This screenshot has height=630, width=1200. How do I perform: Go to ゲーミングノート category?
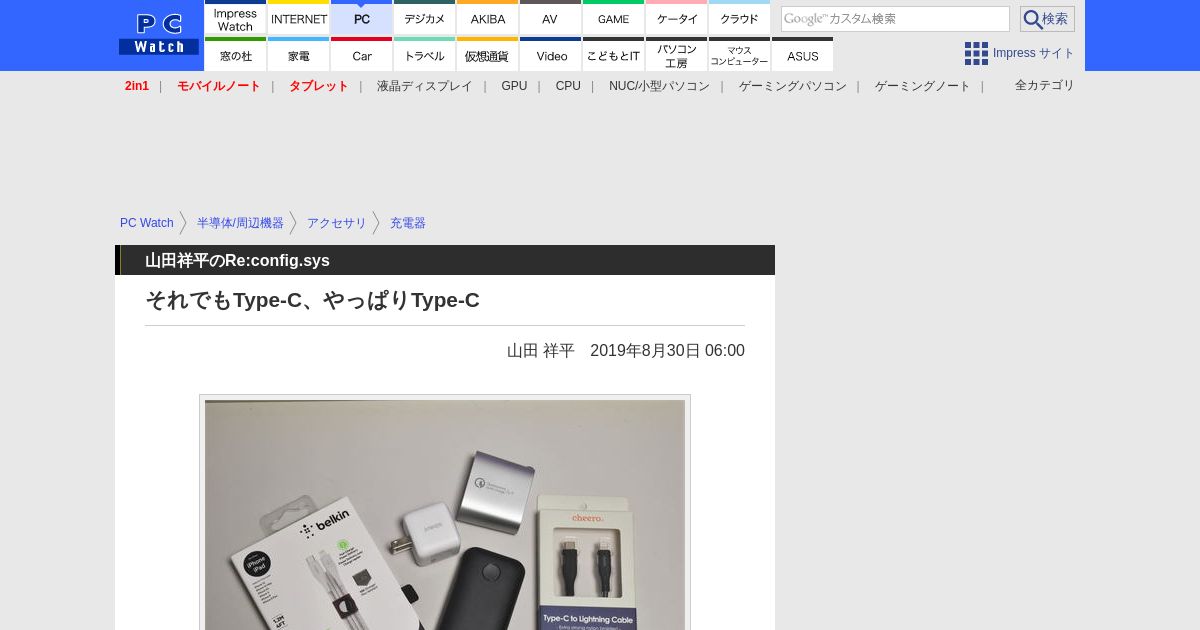click(923, 86)
